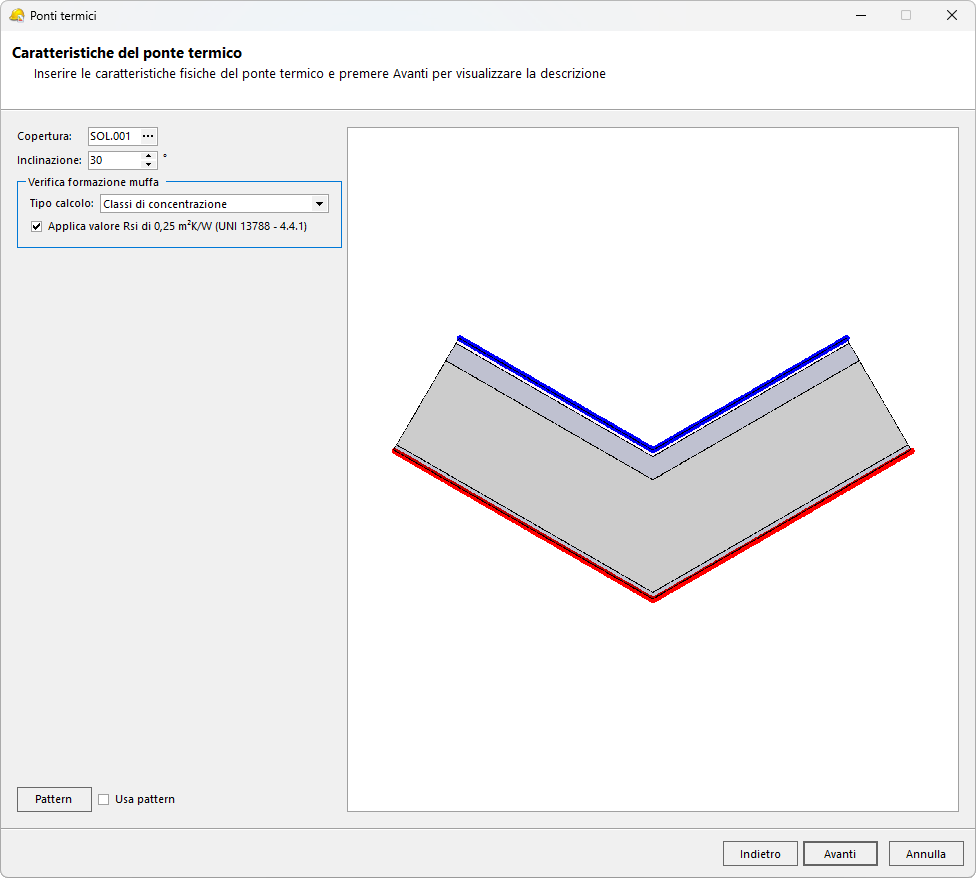Expand the Tipo calcolo dropdown arrow
Image resolution: width=976 pixels, height=878 pixels.
pos(320,204)
